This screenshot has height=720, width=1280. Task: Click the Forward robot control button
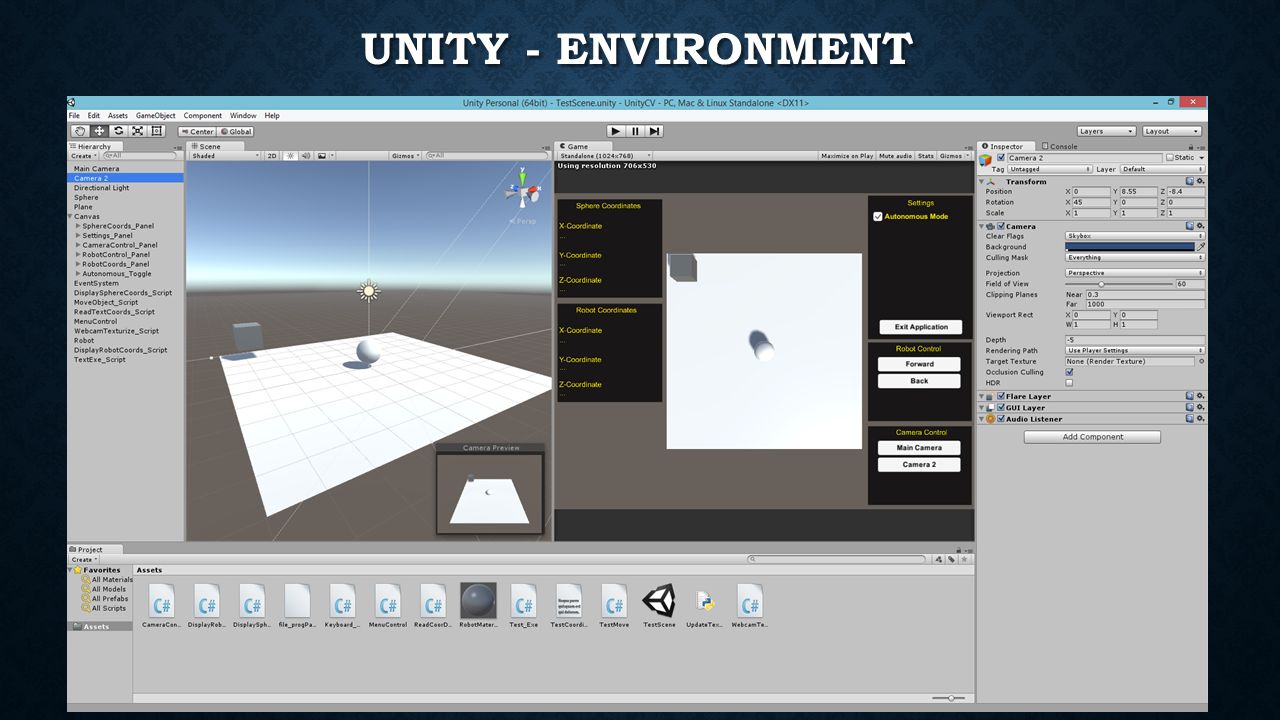coord(919,364)
